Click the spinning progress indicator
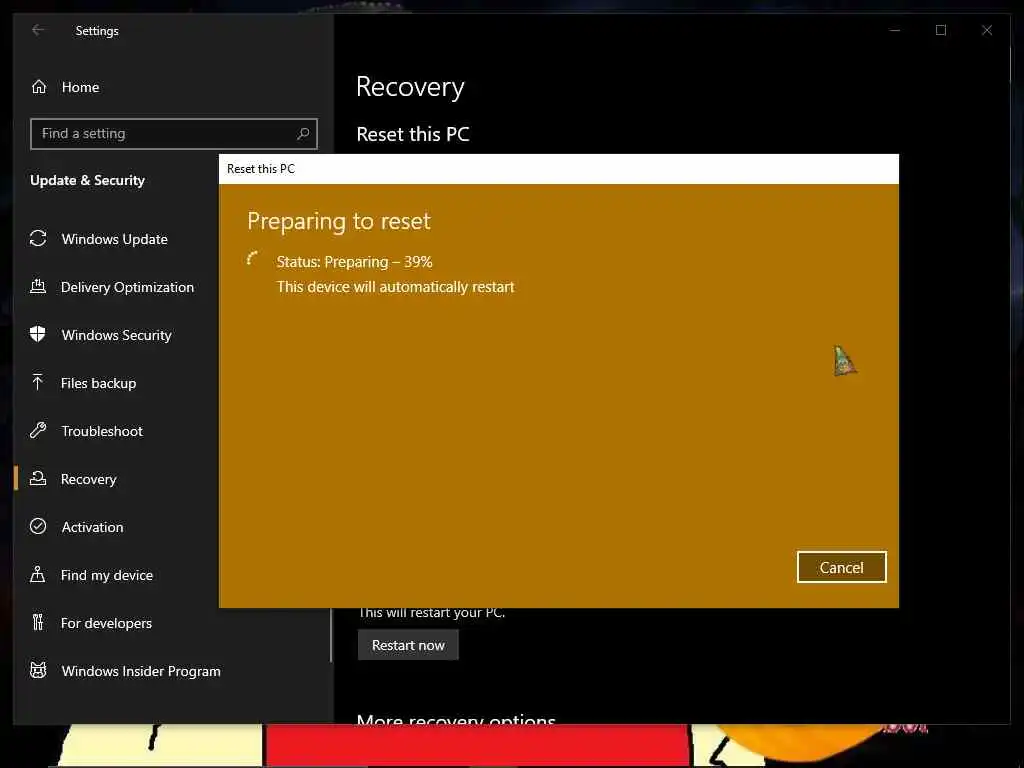Viewport: 1024px width, 768px height. (x=253, y=259)
